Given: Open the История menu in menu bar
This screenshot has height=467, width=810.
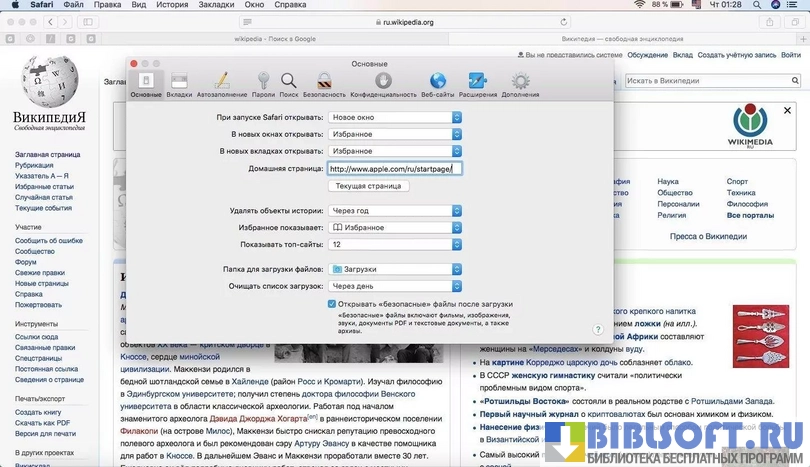Looking at the screenshot, I should click(171, 5).
